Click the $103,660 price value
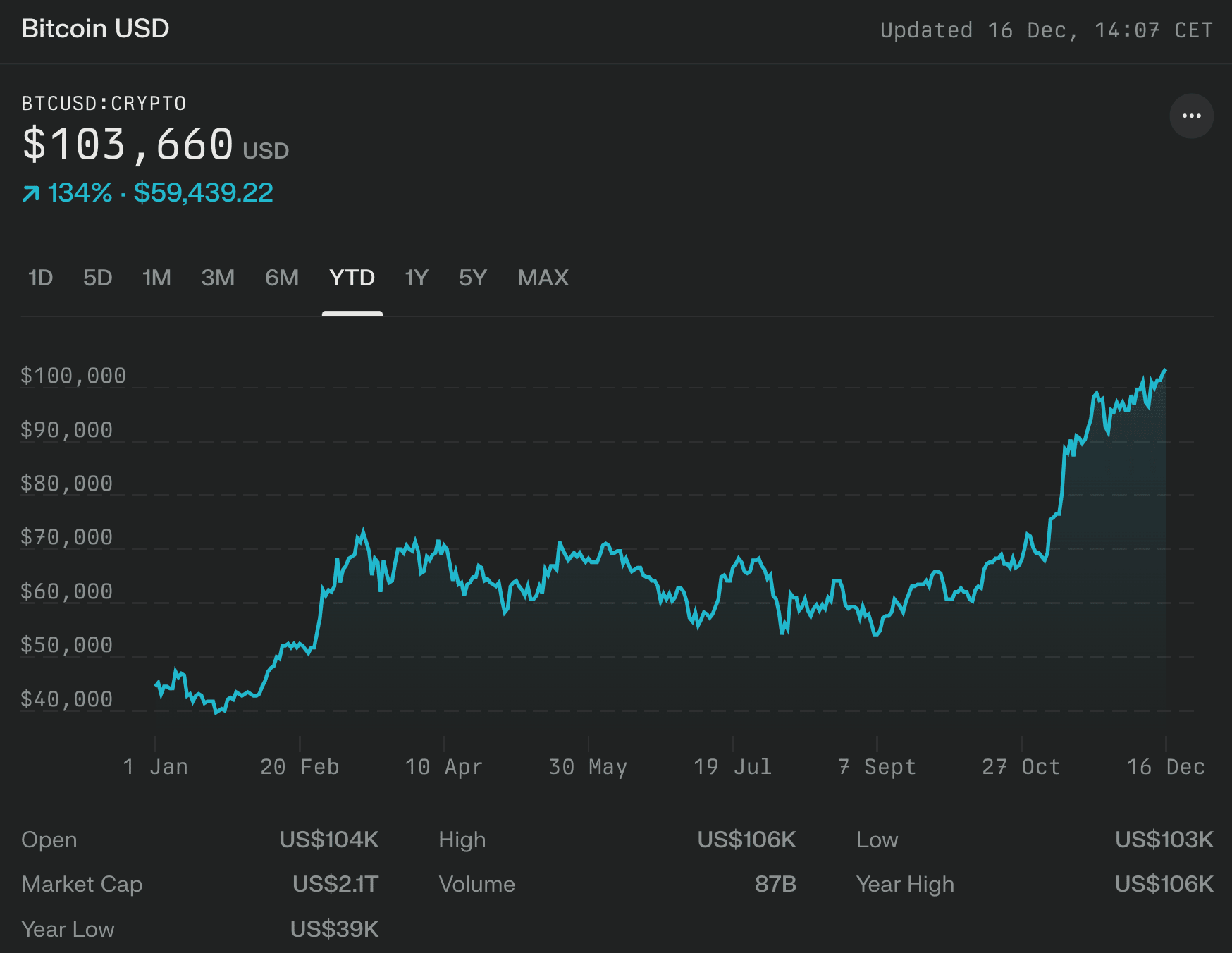This screenshot has height=953, width=1232. (128, 145)
